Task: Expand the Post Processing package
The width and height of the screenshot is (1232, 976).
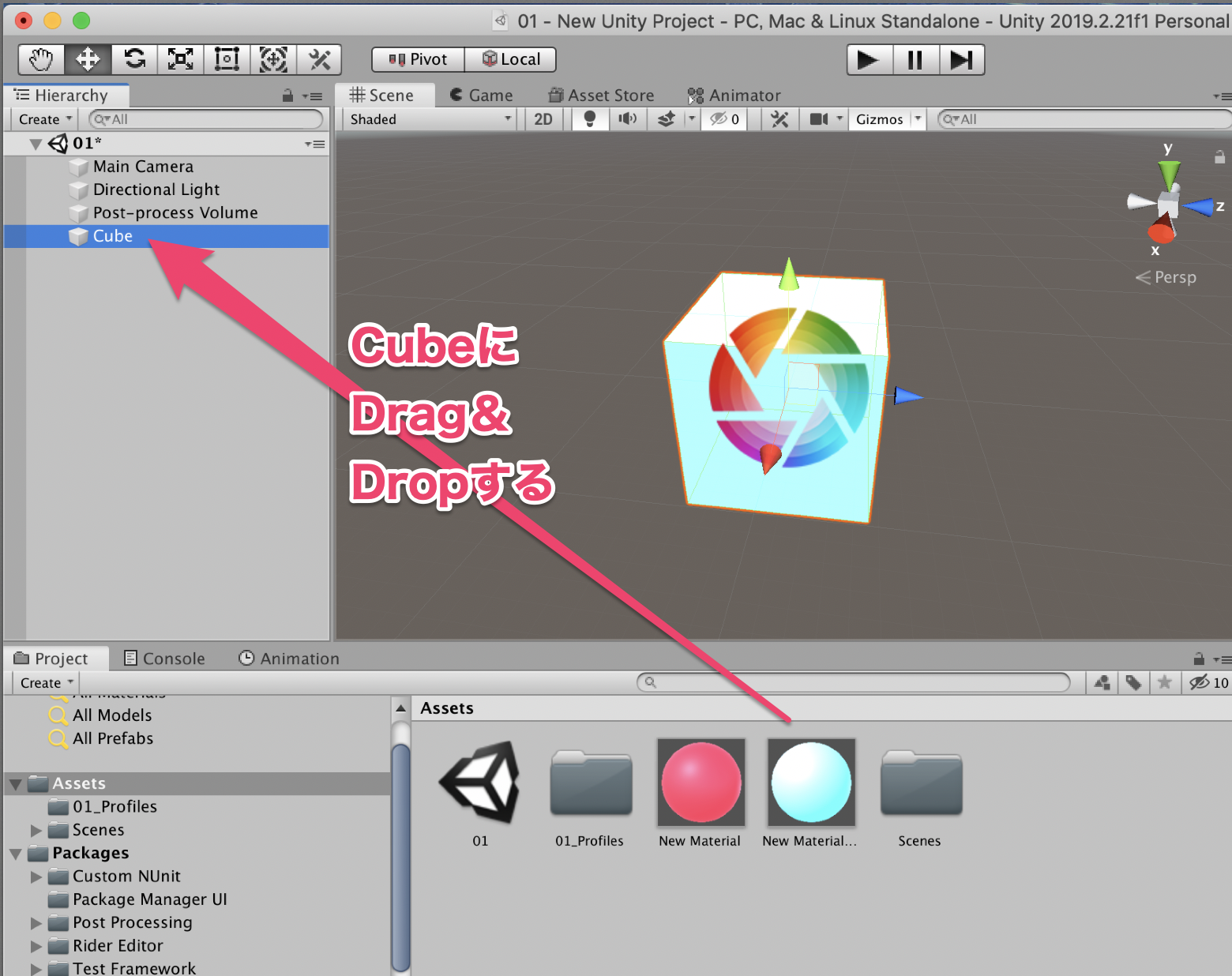Action: pyautogui.click(x=36, y=923)
